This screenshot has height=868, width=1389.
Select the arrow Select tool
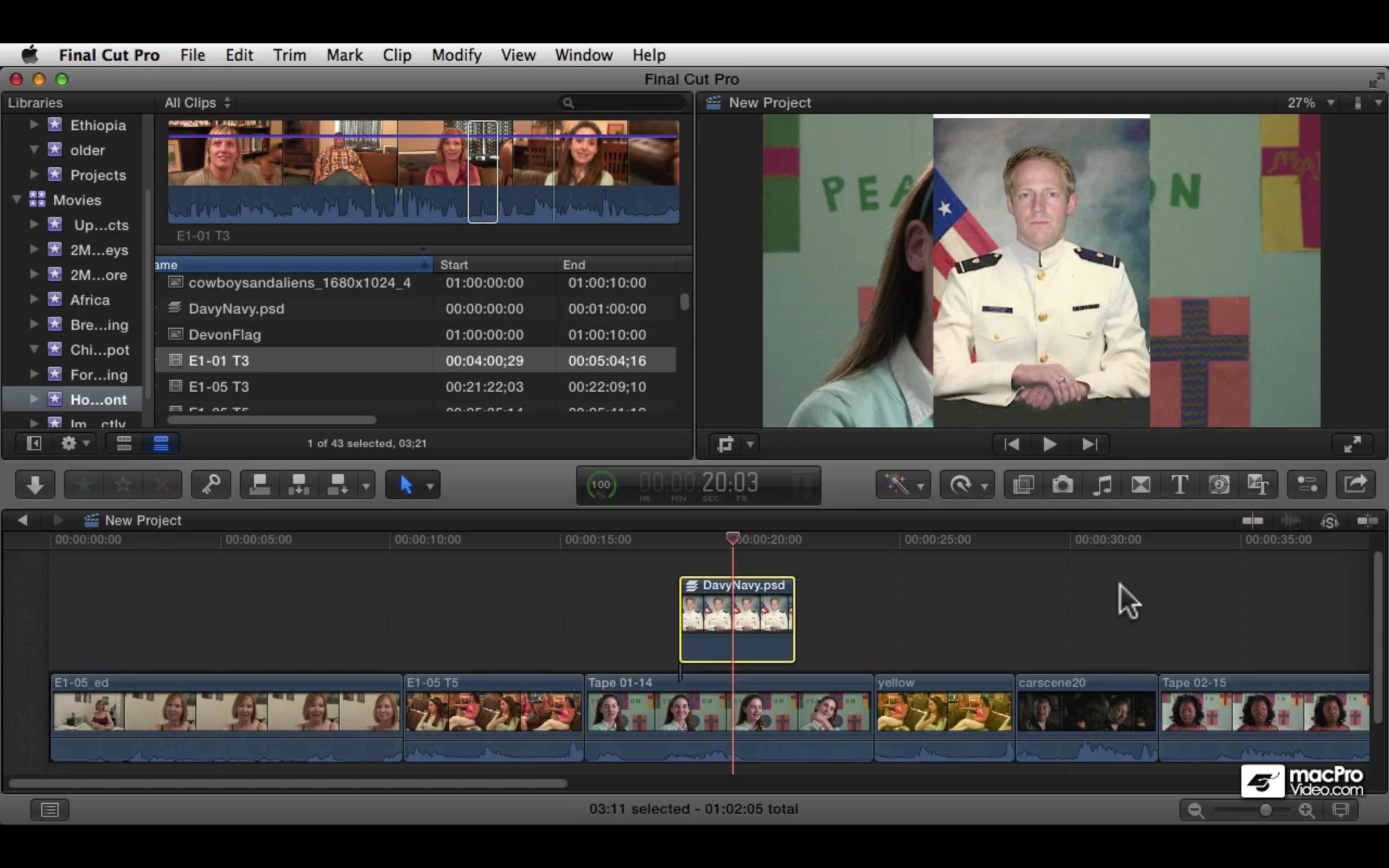pos(406,485)
